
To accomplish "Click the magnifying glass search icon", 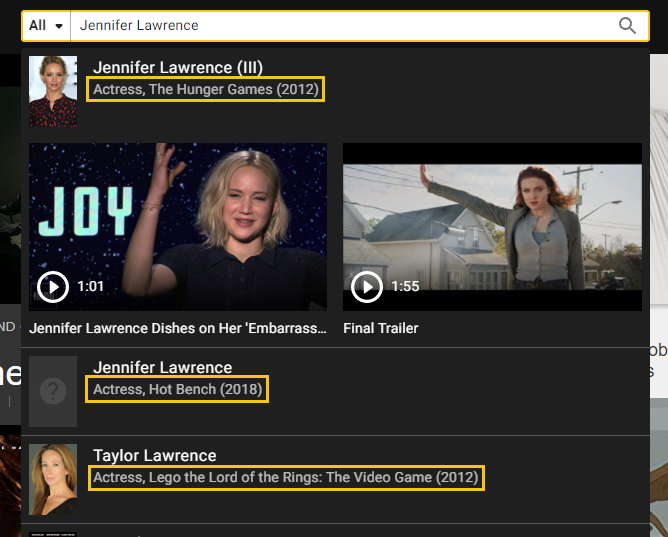I will tap(627, 26).
